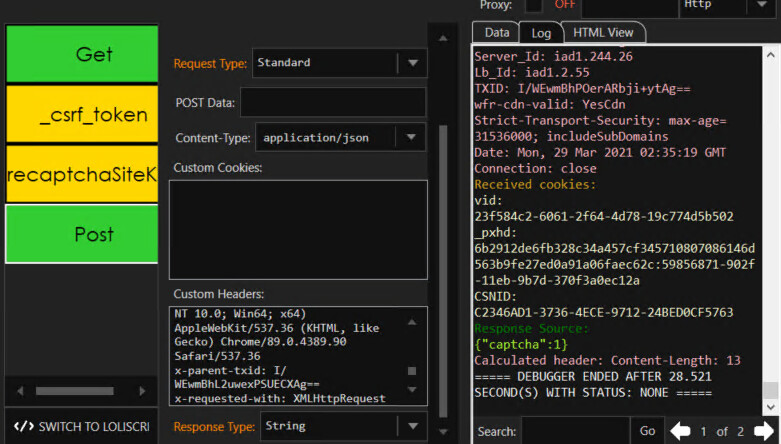Open the Data tab

pyautogui.click(x=497, y=33)
